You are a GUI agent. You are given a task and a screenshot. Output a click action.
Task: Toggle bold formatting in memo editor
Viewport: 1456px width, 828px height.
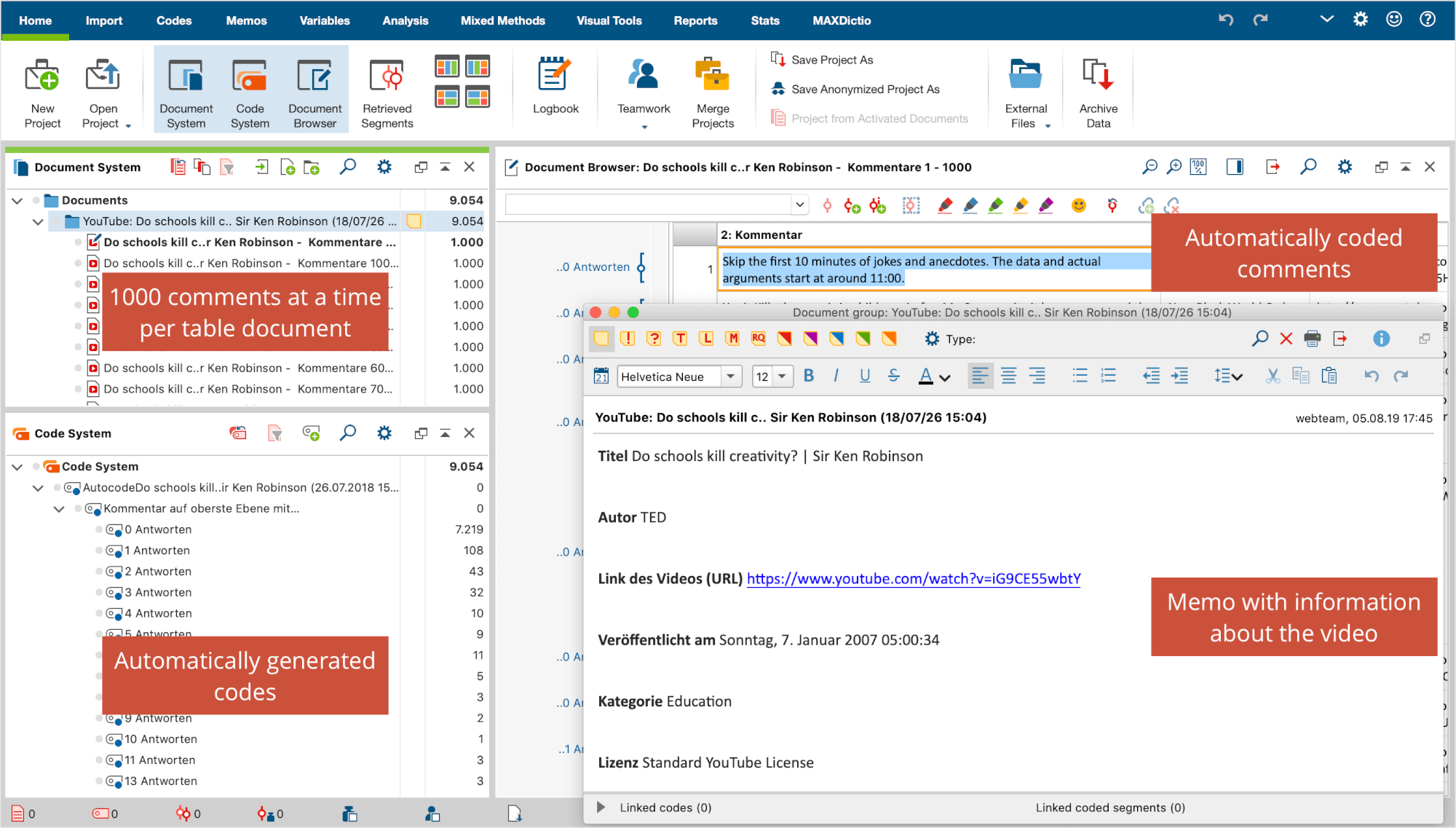point(808,376)
